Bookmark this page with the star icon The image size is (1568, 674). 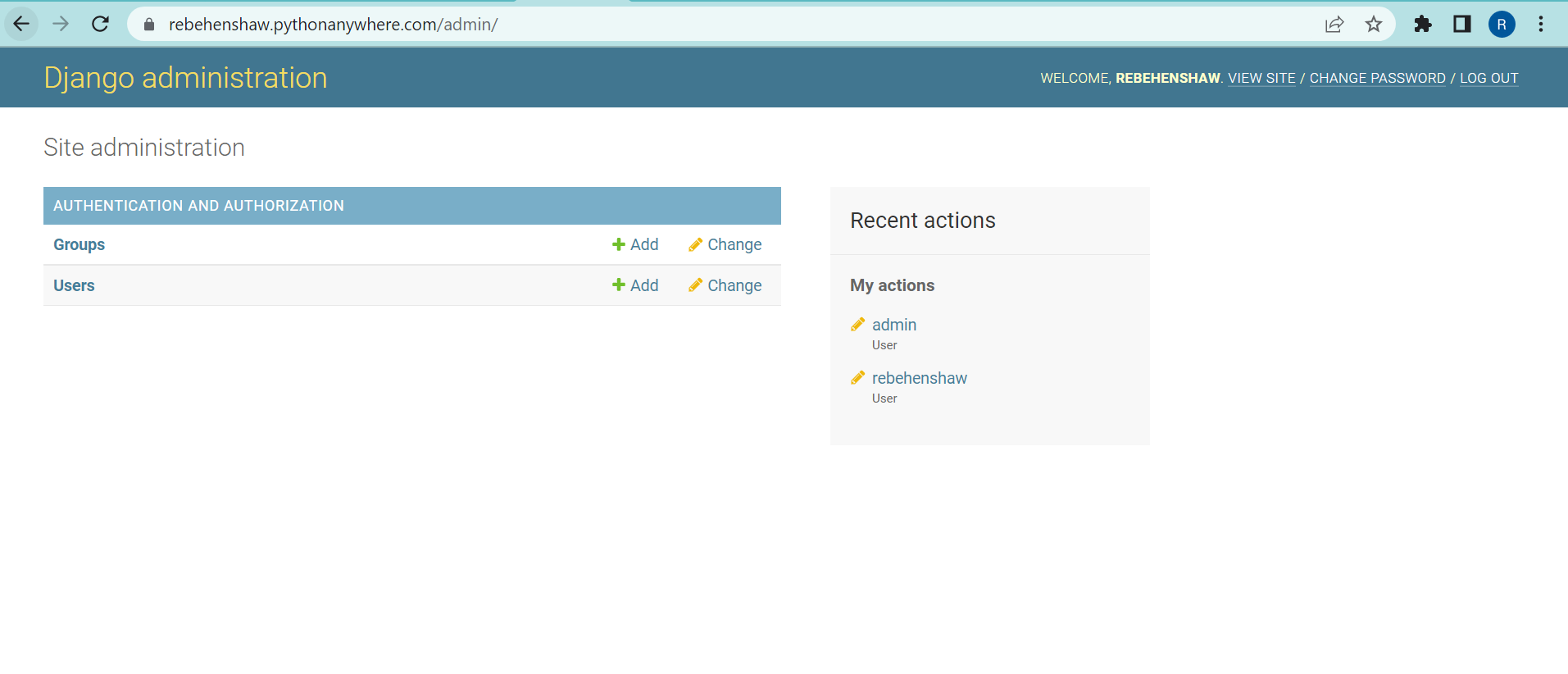tap(1374, 25)
